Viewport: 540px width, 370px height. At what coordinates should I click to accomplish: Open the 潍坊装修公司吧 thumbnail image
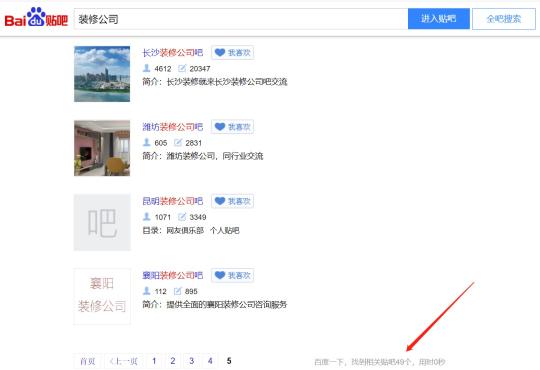coord(102,148)
